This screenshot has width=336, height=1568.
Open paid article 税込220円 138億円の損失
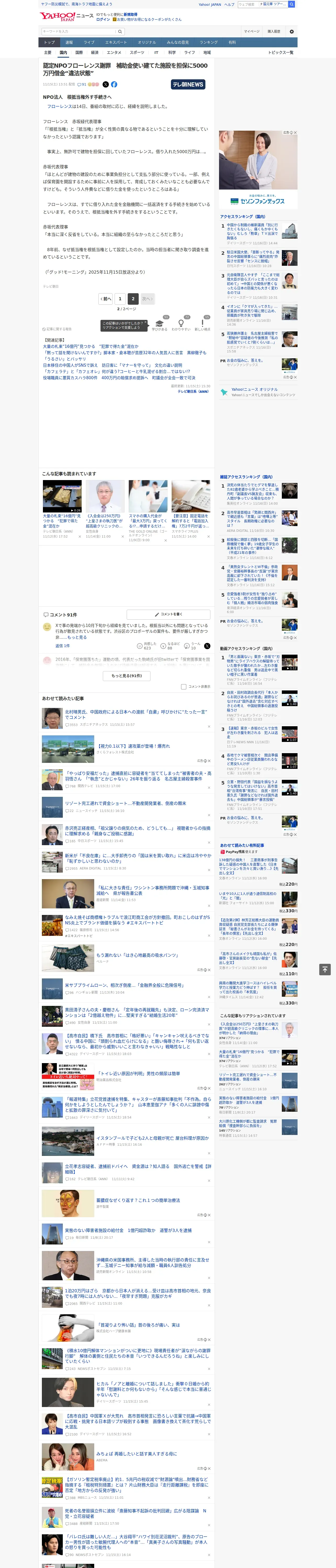pyautogui.click(x=249, y=867)
